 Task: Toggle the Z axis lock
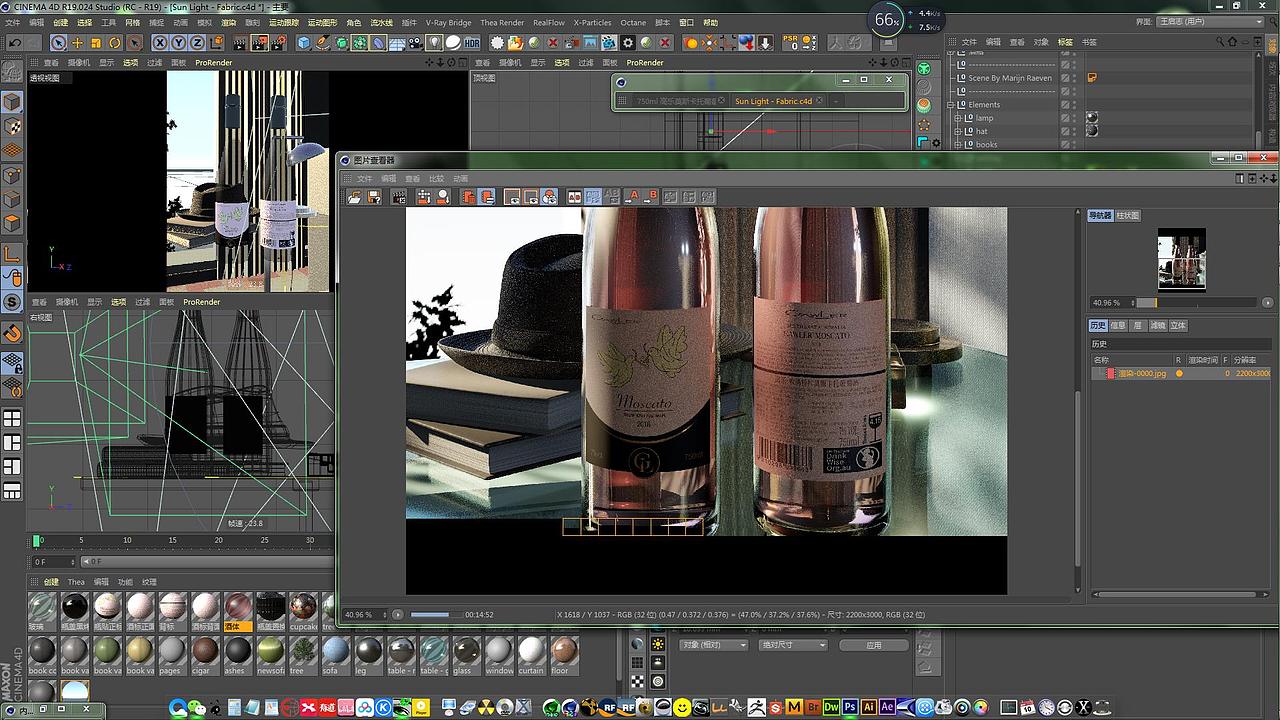pos(197,43)
